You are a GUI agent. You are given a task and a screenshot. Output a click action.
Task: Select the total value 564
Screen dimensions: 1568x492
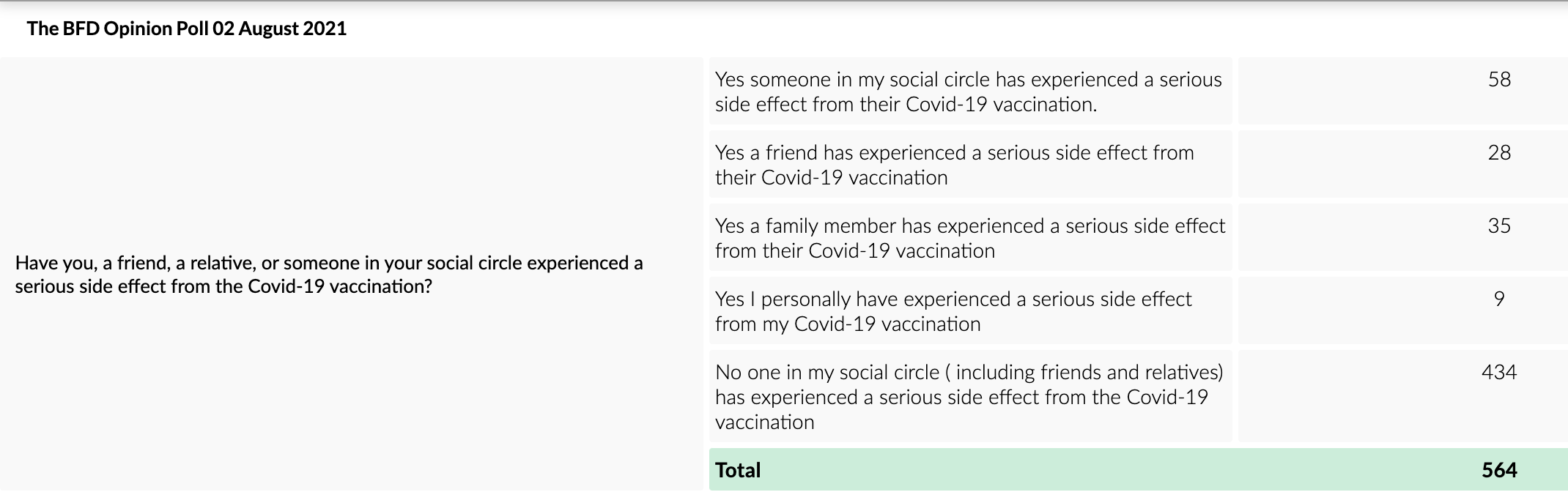(1499, 470)
